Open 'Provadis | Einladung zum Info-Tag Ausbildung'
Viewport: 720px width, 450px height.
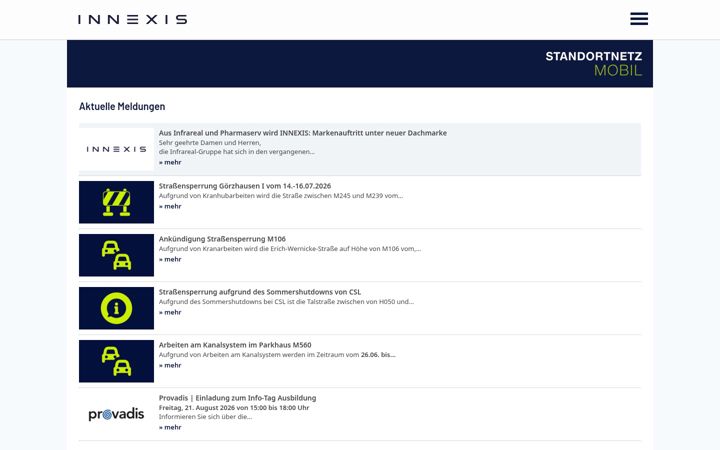point(237,398)
